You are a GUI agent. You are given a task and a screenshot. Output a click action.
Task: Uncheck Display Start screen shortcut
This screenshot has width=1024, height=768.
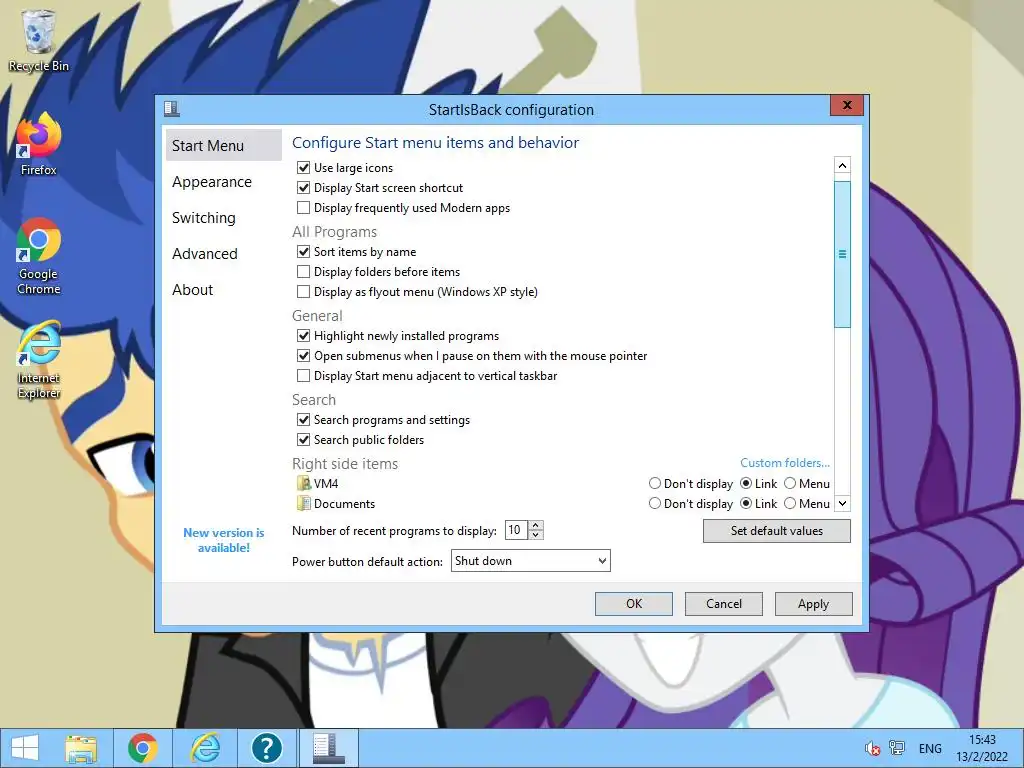point(303,188)
